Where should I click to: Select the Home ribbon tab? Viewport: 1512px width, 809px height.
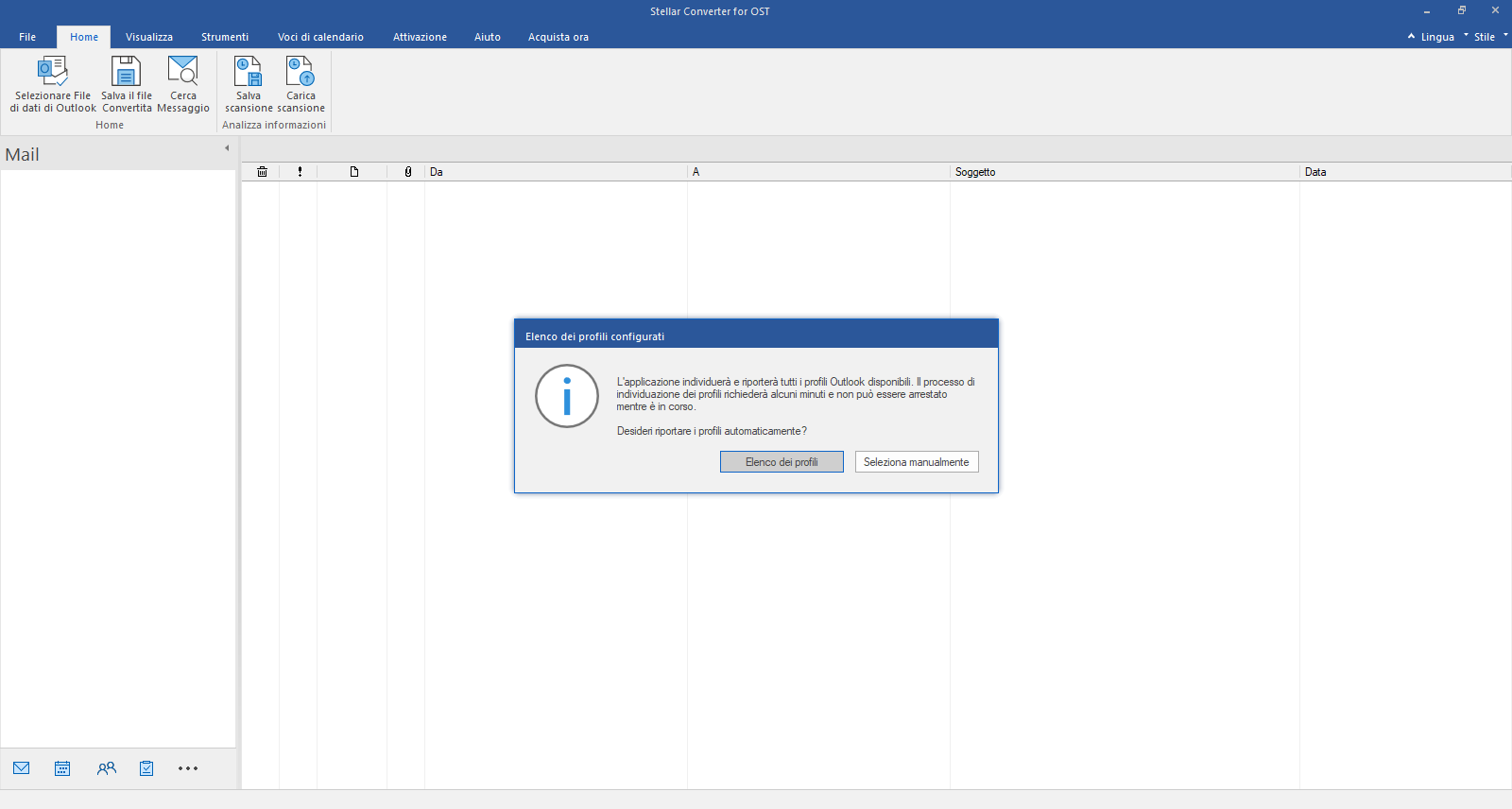click(x=84, y=37)
